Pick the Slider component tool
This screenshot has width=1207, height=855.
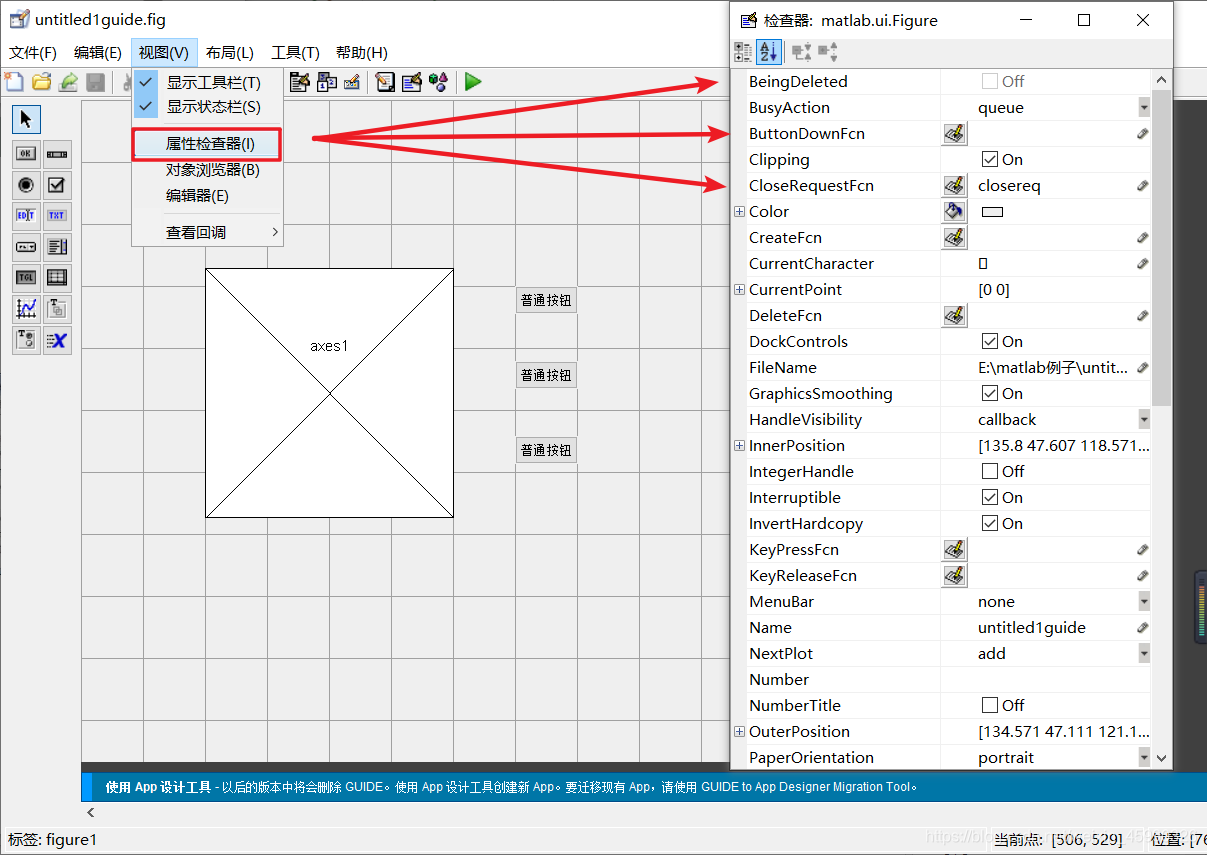click(57, 154)
